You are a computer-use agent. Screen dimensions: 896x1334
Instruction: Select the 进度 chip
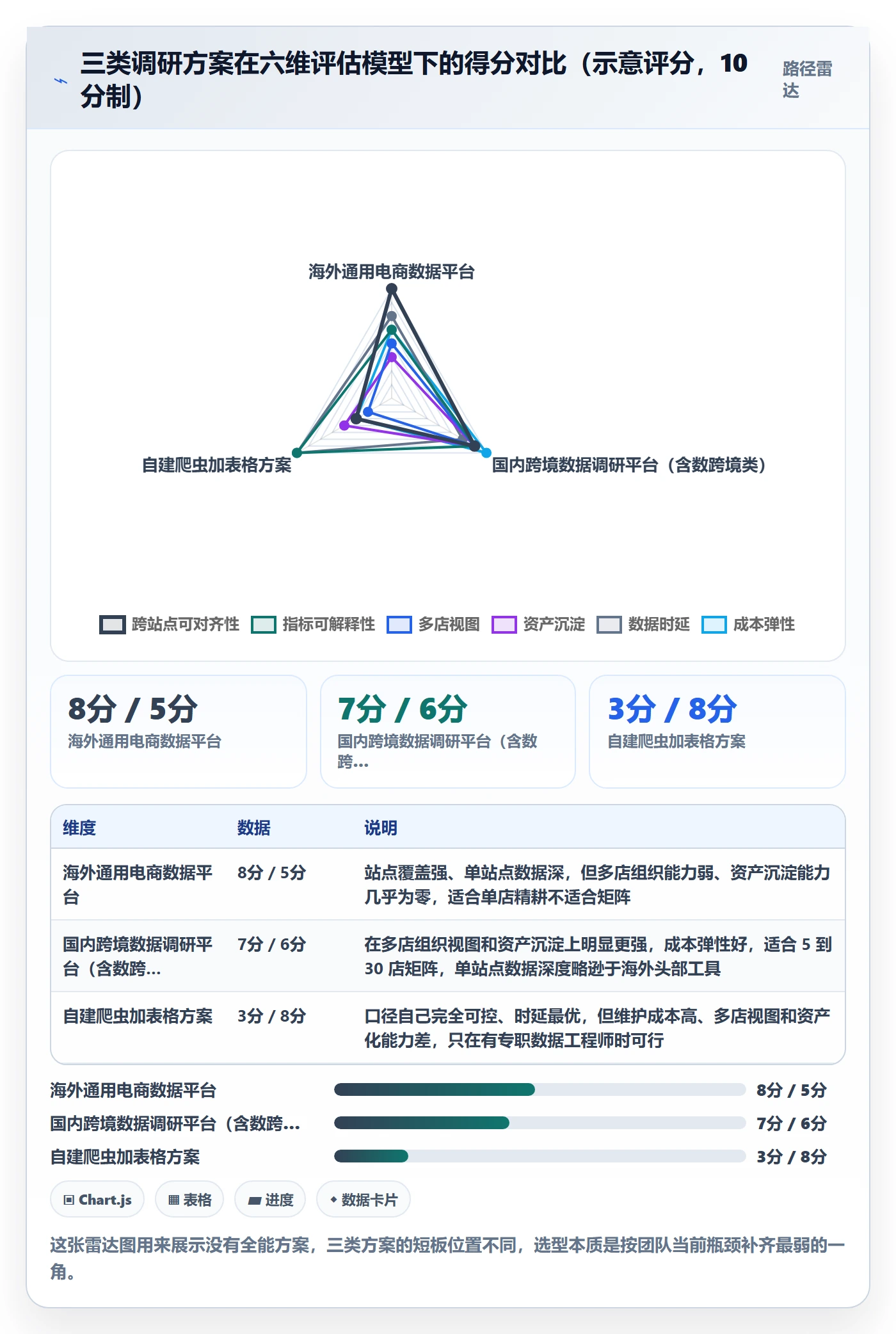pyautogui.click(x=270, y=1200)
